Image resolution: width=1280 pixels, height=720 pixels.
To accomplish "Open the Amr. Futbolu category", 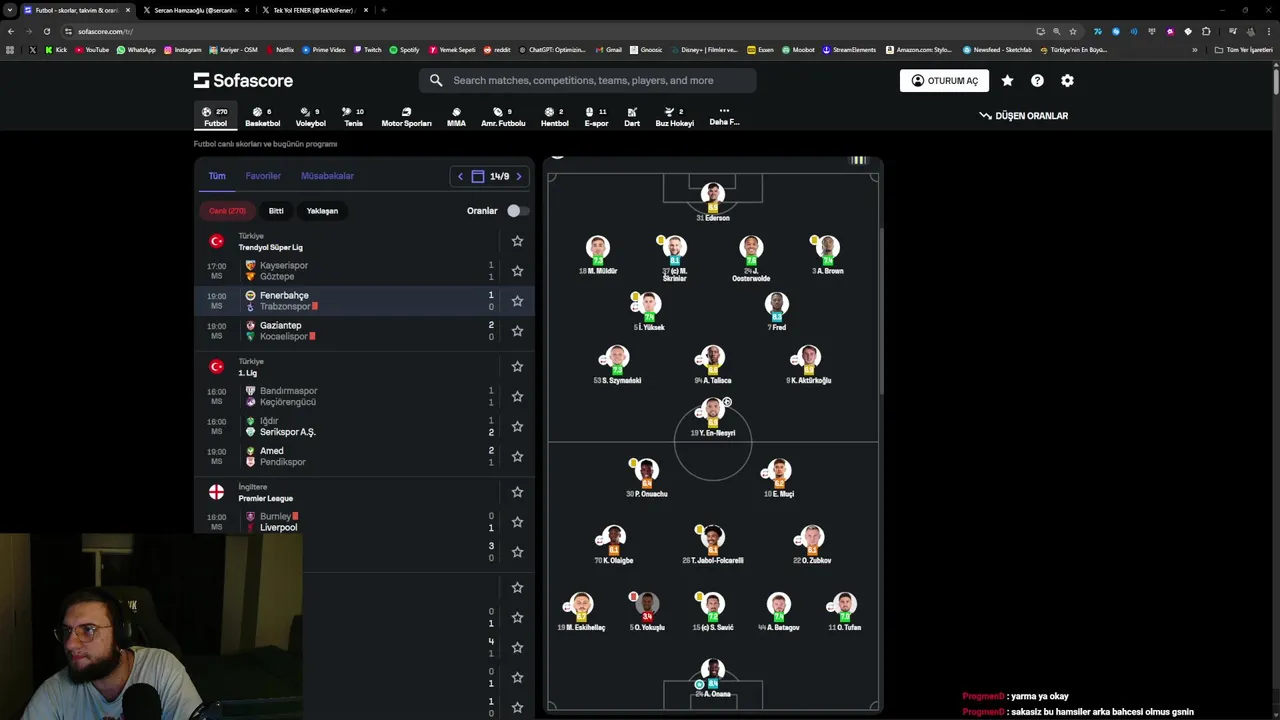I will point(503,117).
